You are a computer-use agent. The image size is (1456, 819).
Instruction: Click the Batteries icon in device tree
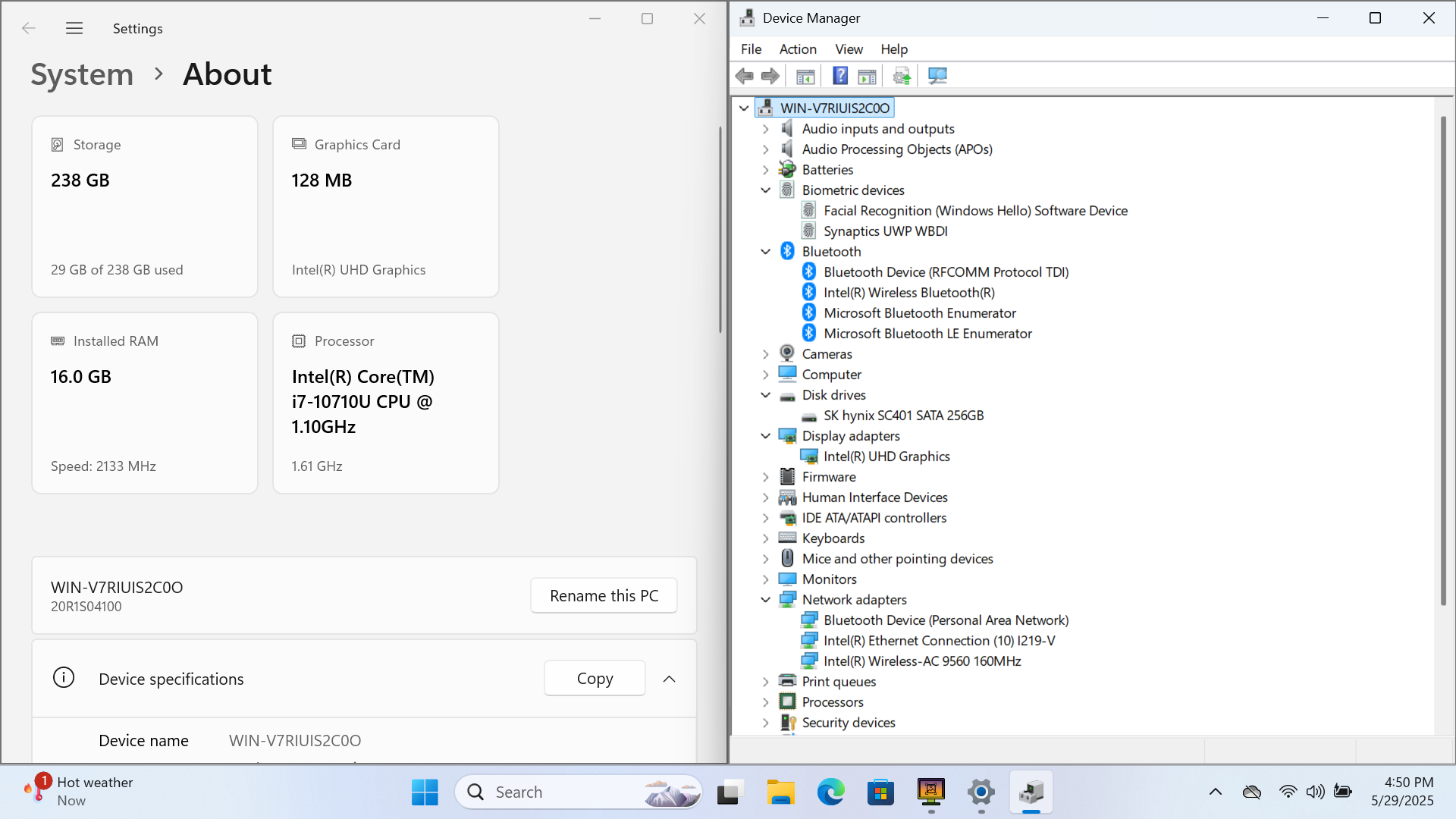[787, 169]
